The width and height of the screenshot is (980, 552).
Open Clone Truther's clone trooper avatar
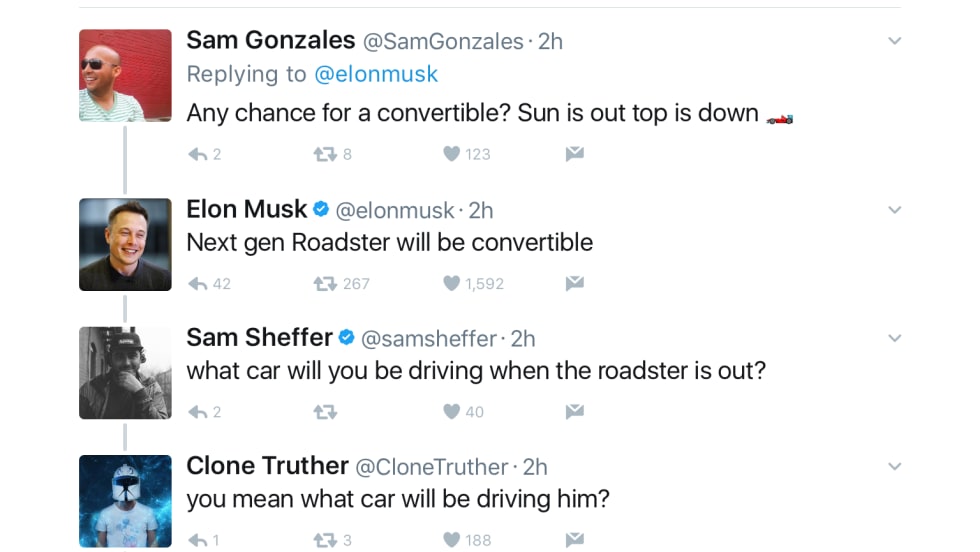[125, 500]
